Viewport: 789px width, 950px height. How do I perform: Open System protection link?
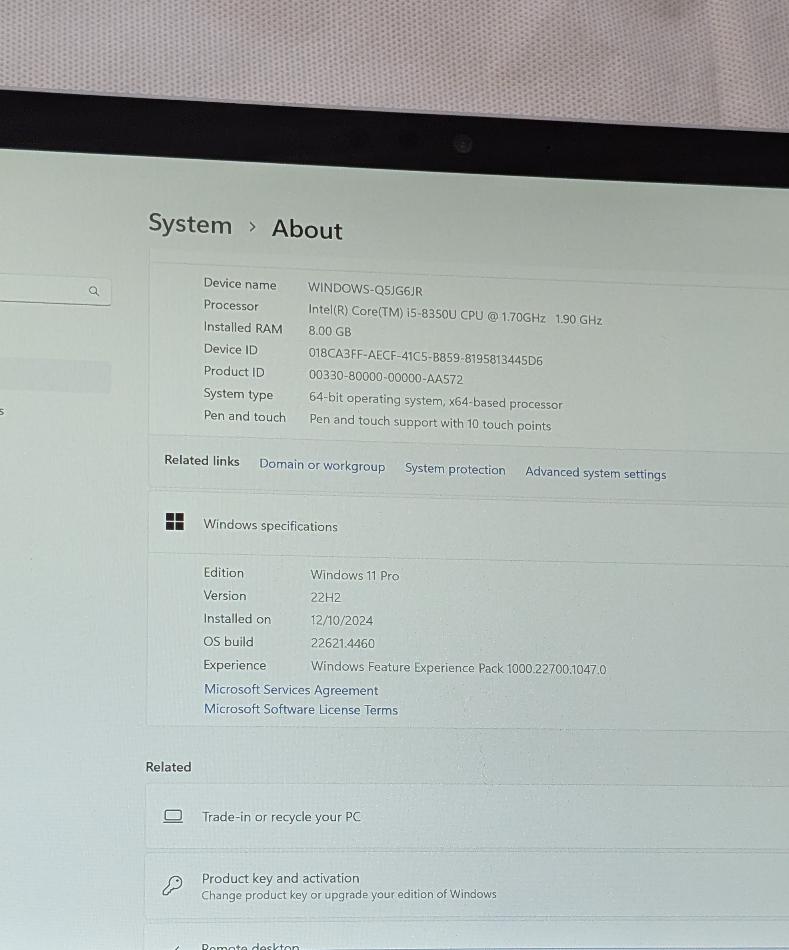pyautogui.click(x=455, y=469)
